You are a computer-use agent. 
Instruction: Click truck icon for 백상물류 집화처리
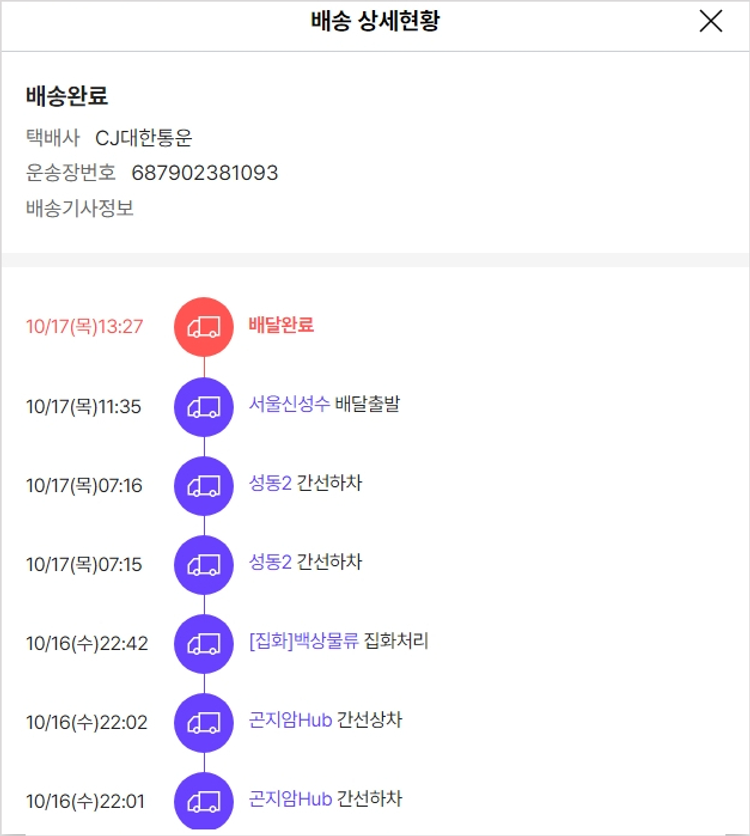(204, 643)
